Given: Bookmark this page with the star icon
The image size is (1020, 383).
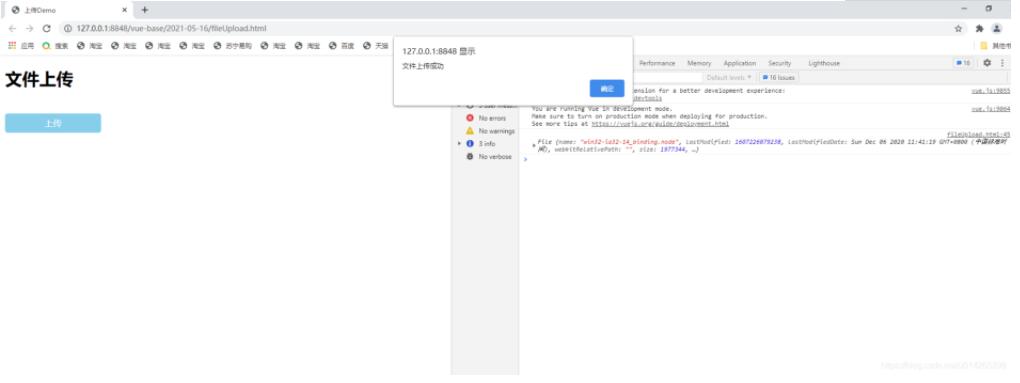Looking at the screenshot, I should pyautogui.click(x=958, y=29).
